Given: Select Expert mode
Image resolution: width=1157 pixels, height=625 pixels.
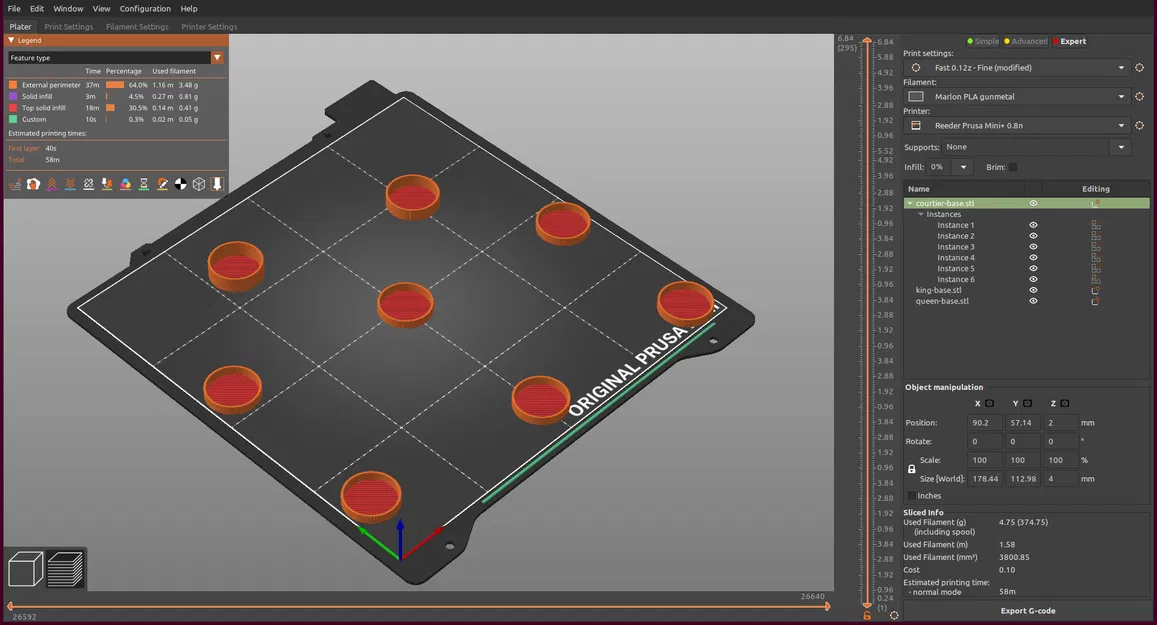Looking at the screenshot, I should tap(1069, 41).
